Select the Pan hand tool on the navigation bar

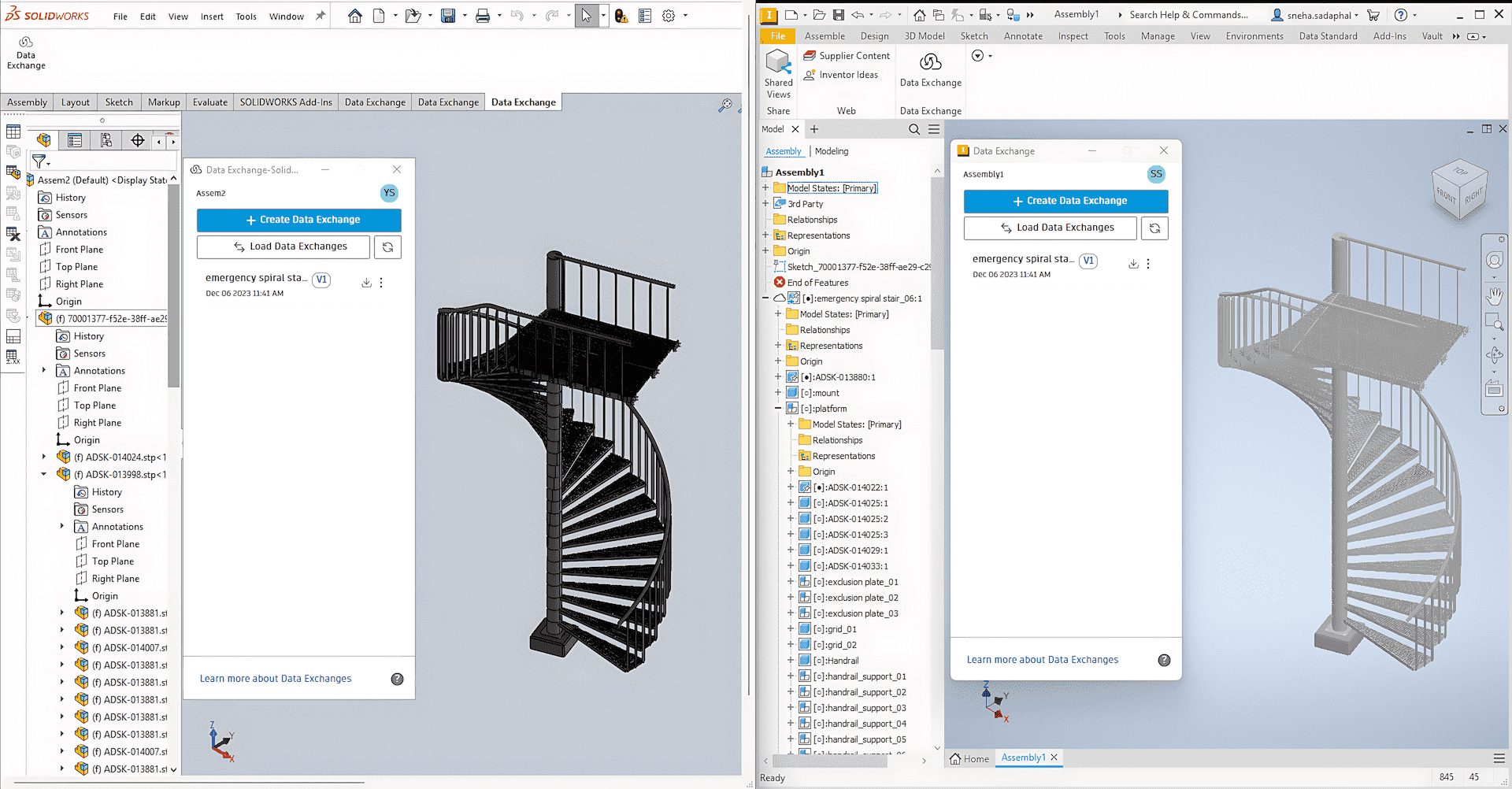[1495, 295]
